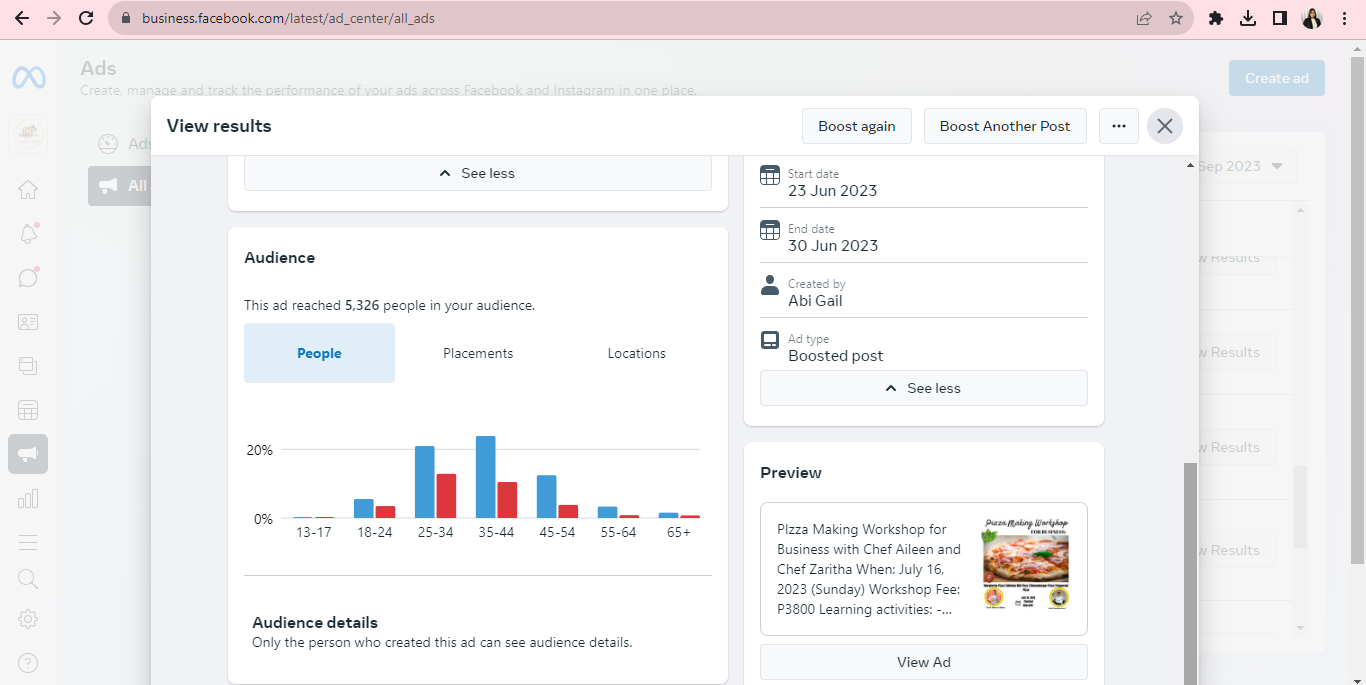Click the '5,326' reach number
Image resolution: width=1366 pixels, height=685 pixels.
pos(362,305)
